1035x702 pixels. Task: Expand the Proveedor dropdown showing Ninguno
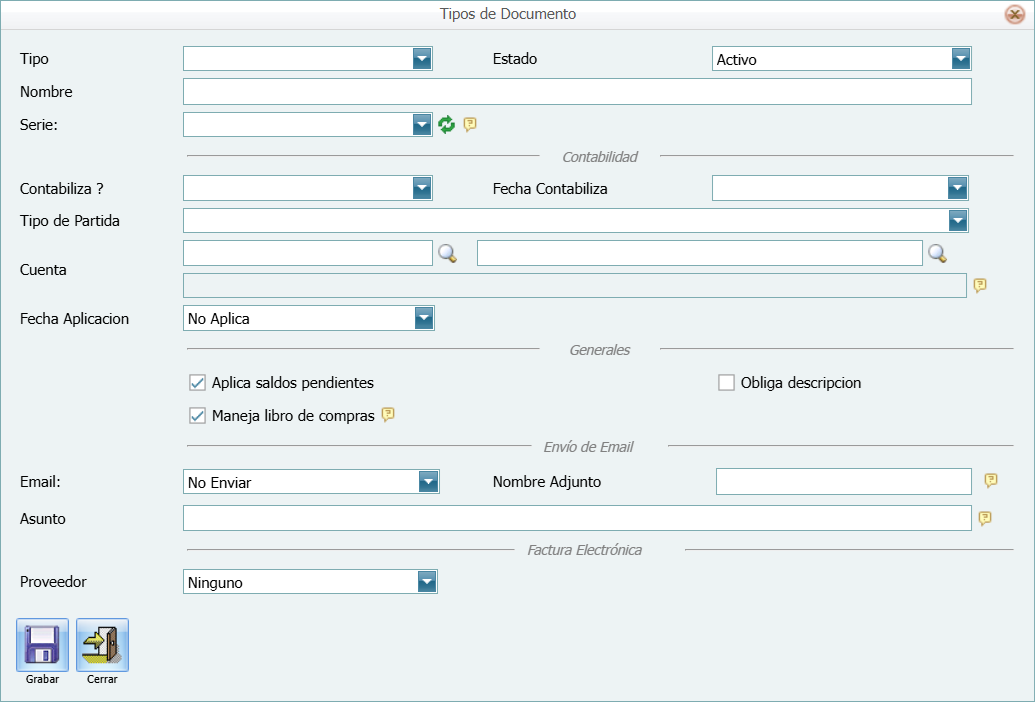pos(427,582)
